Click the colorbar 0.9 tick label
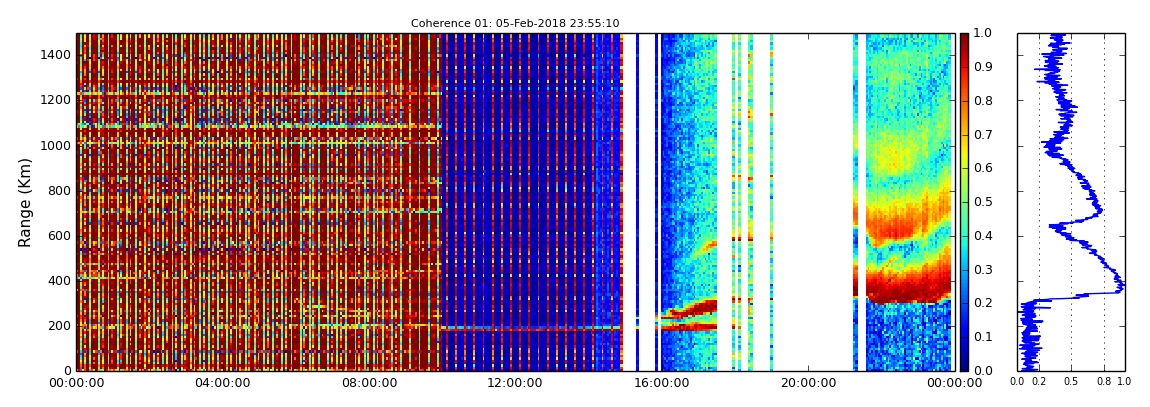1150x407 pixels. coord(981,67)
